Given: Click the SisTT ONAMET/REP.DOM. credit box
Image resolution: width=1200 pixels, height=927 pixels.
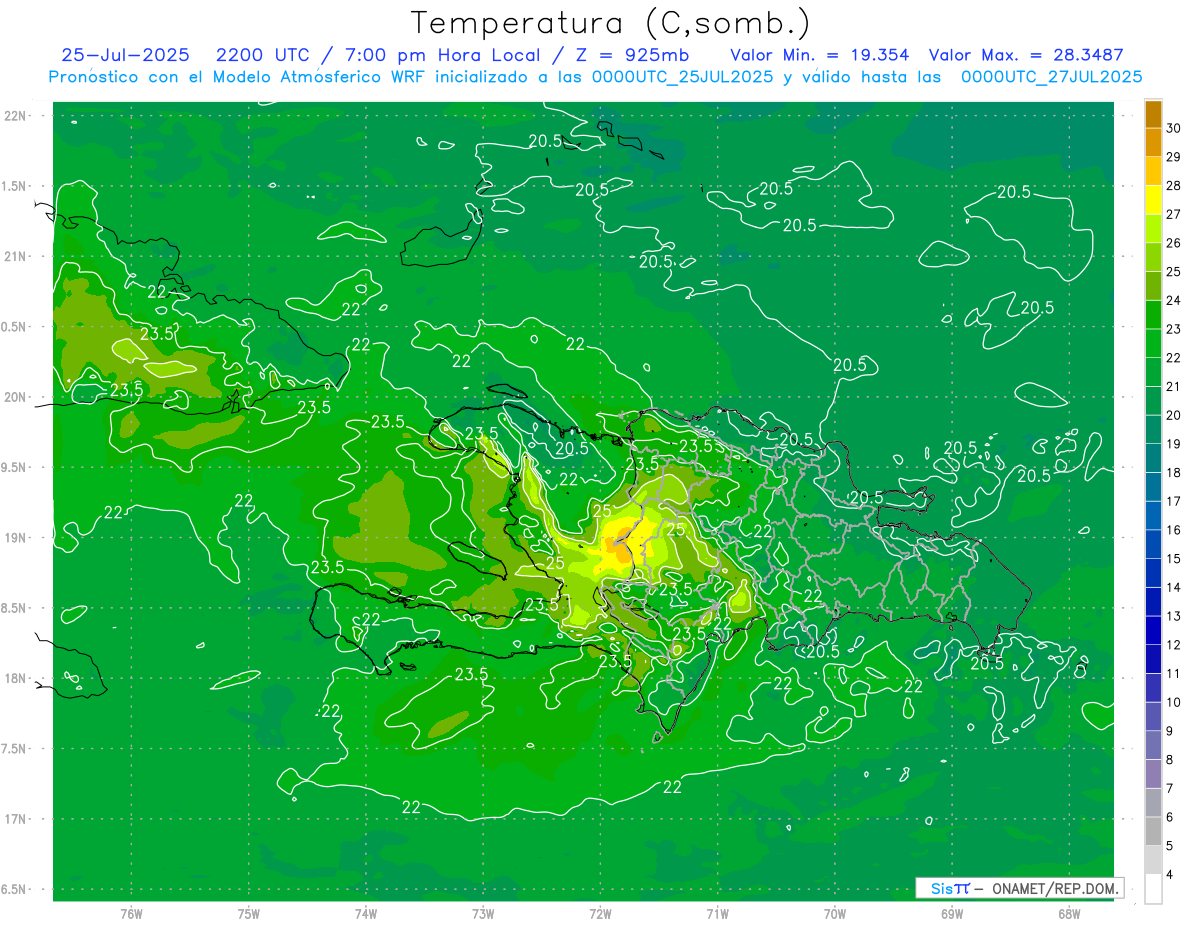Looking at the screenshot, I should click(1019, 888).
